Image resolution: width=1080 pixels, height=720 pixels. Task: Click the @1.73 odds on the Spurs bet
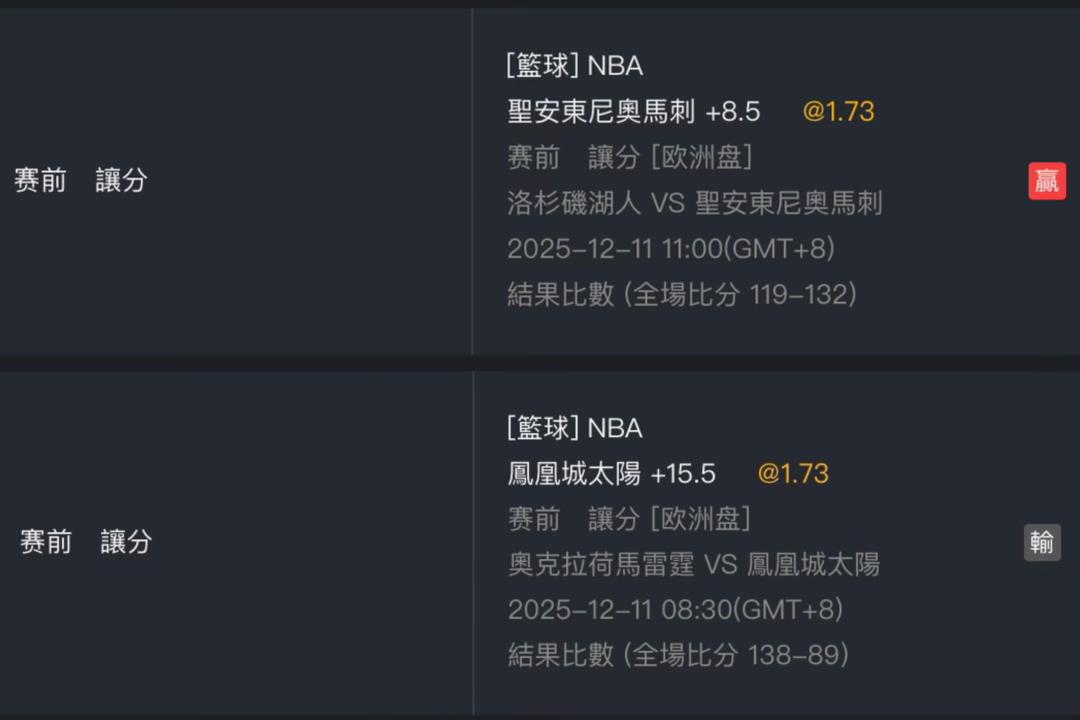point(838,112)
